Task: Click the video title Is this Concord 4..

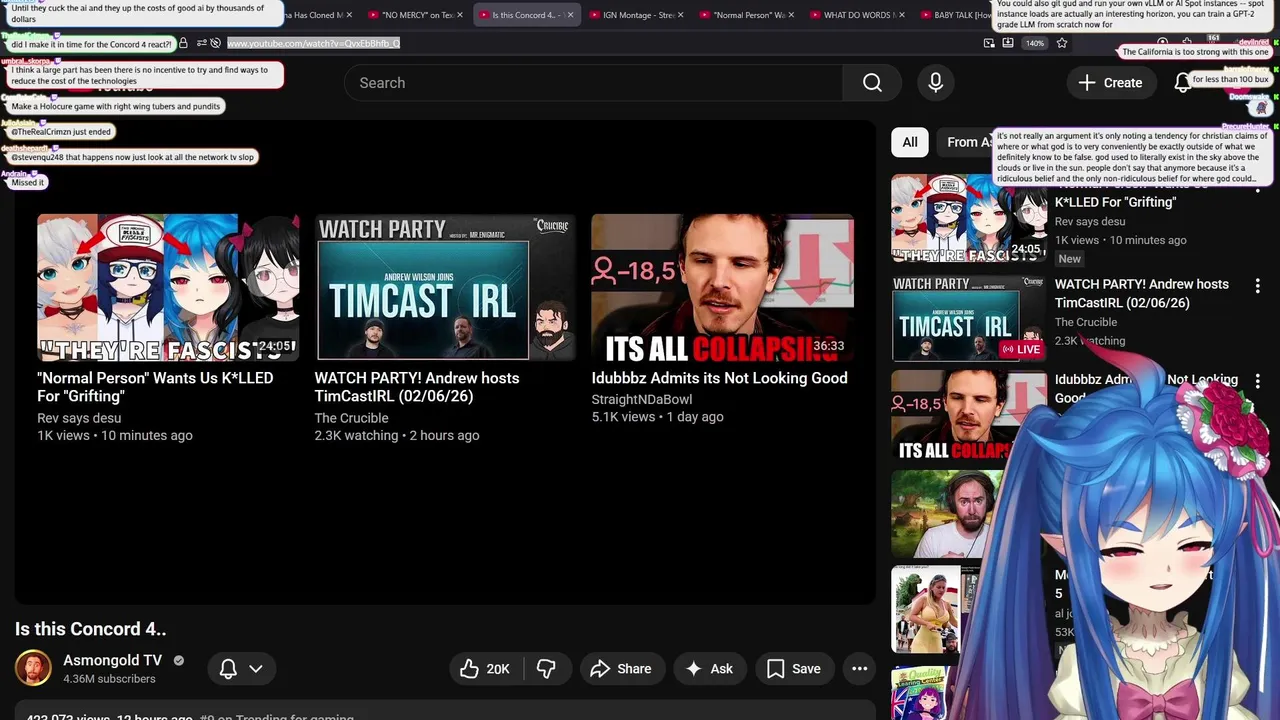Action: tap(90, 629)
